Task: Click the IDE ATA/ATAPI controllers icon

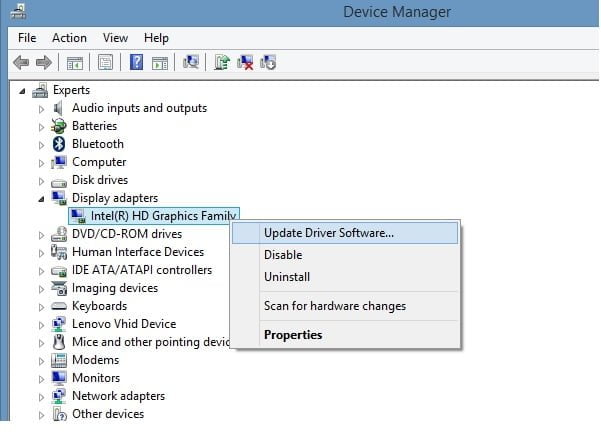Action: coord(59,271)
